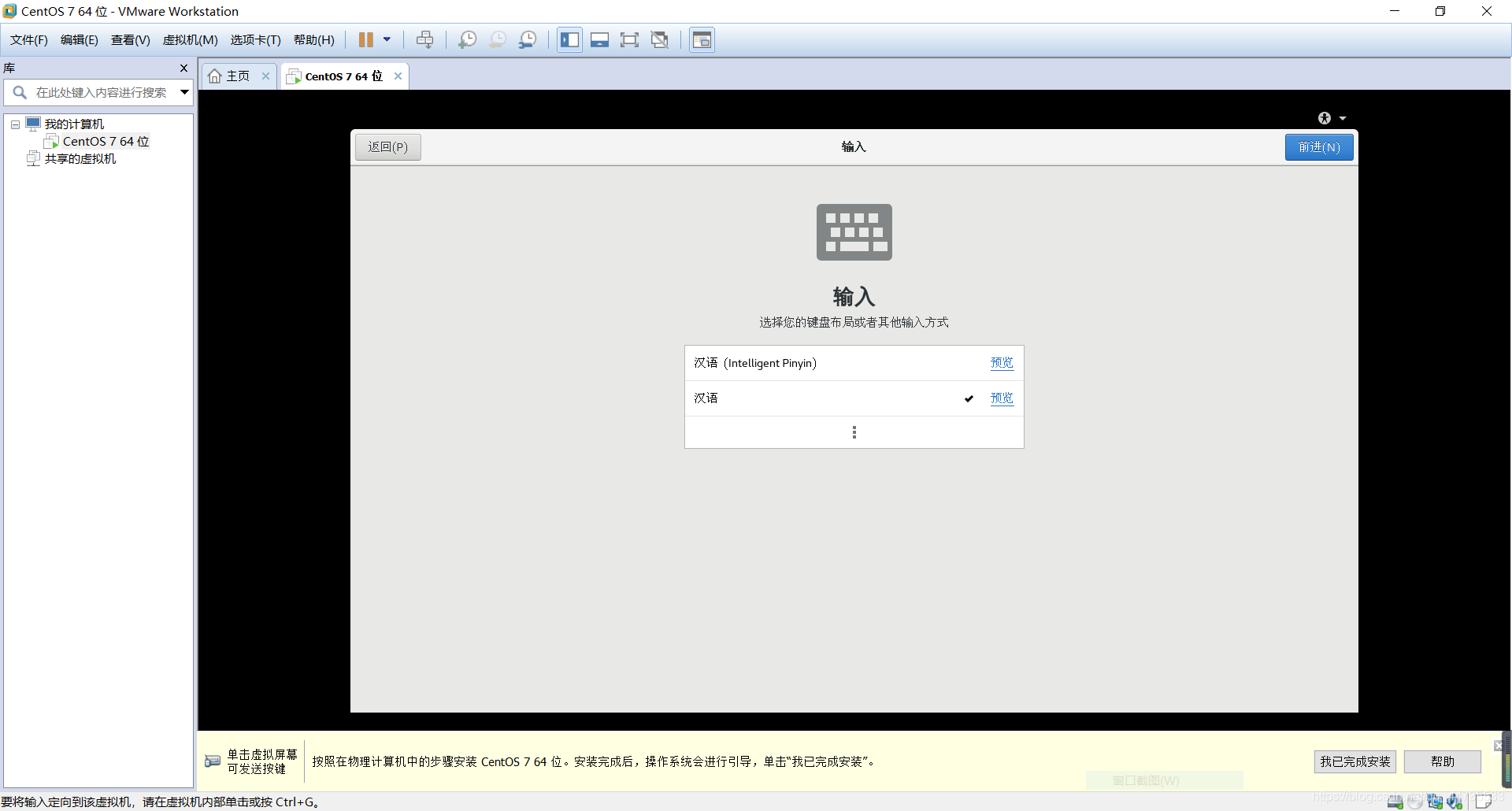
Task: Click the console view toolbar icon
Action: coord(702,39)
